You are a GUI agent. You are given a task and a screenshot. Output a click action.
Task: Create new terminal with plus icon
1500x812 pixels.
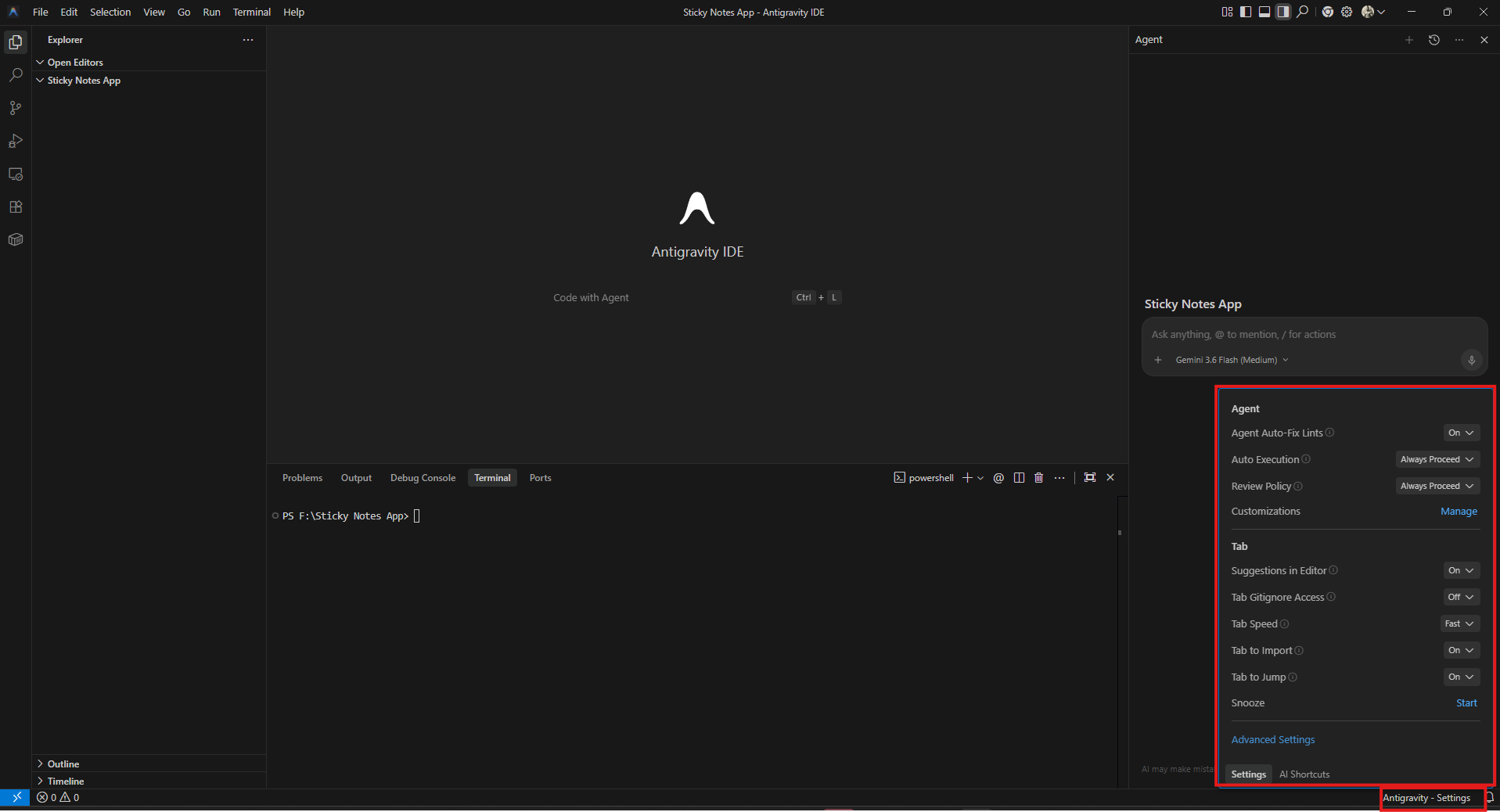click(x=968, y=478)
